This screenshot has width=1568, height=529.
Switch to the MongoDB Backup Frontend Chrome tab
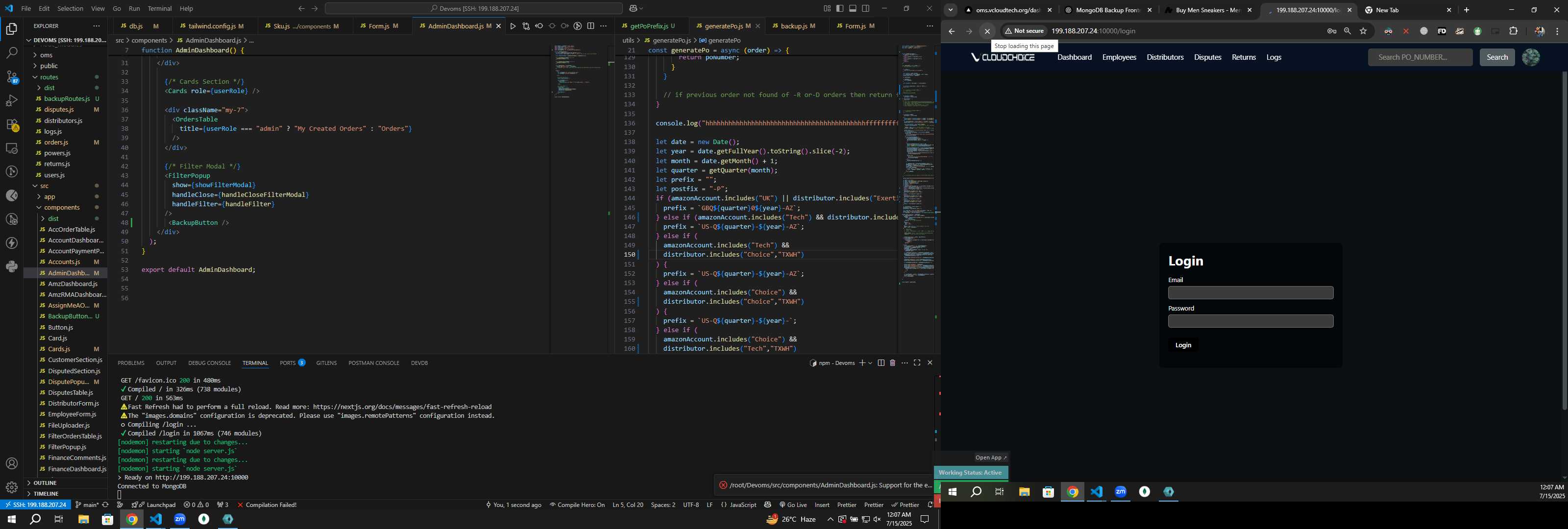tap(1107, 10)
